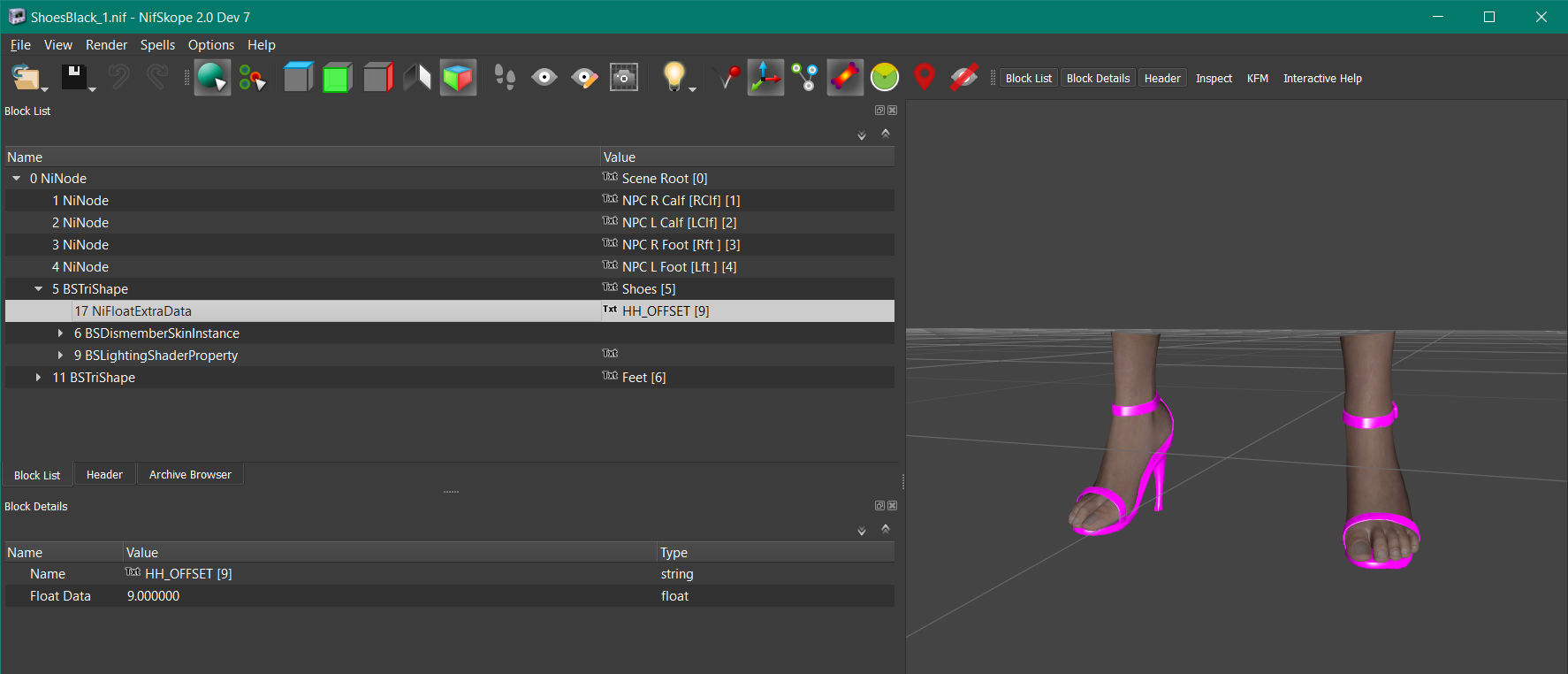The width and height of the screenshot is (1568, 674).
Task: Click the flip view icon
Action: 417,78
